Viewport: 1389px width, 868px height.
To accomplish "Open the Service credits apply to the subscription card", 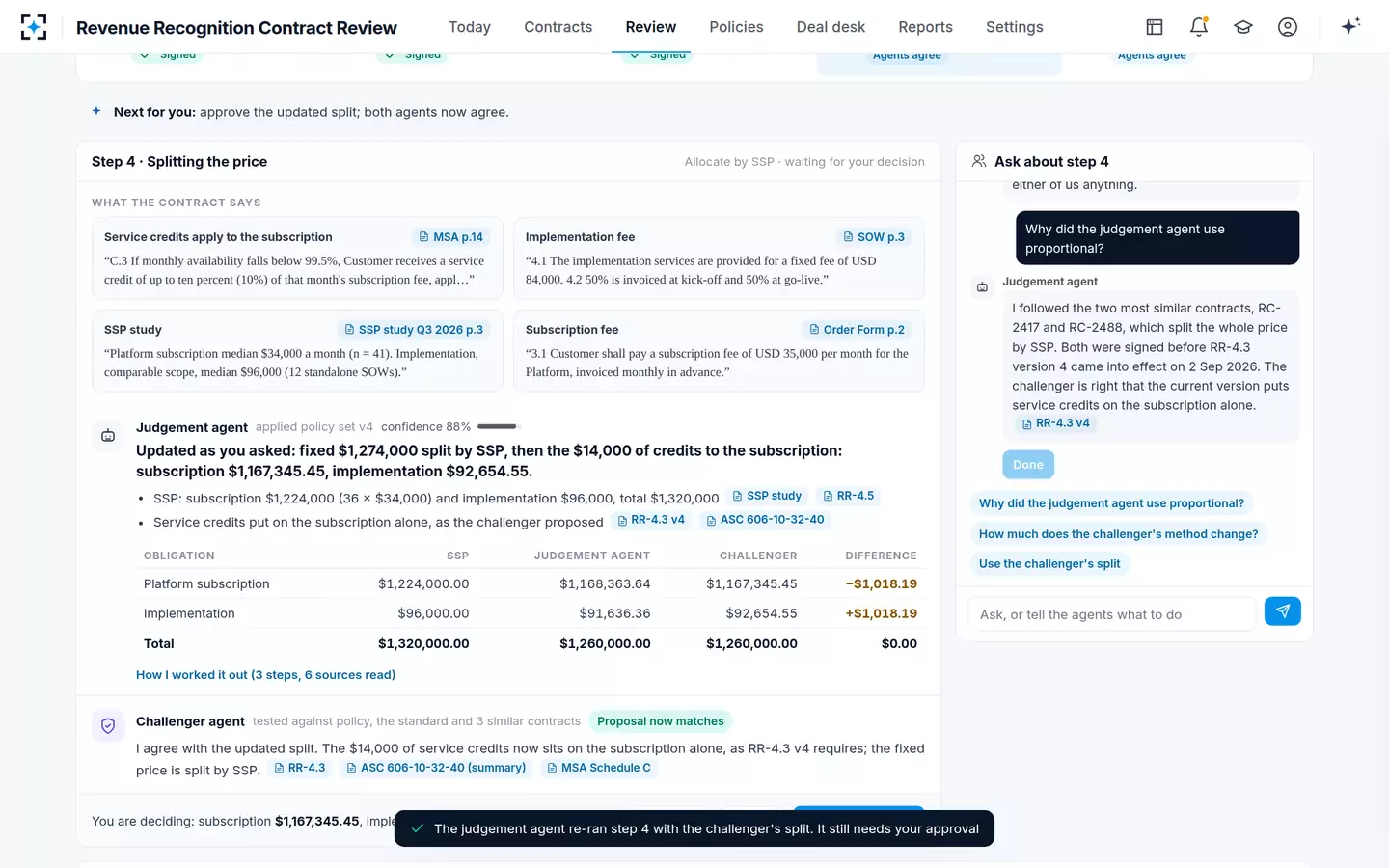I will [x=297, y=258].
